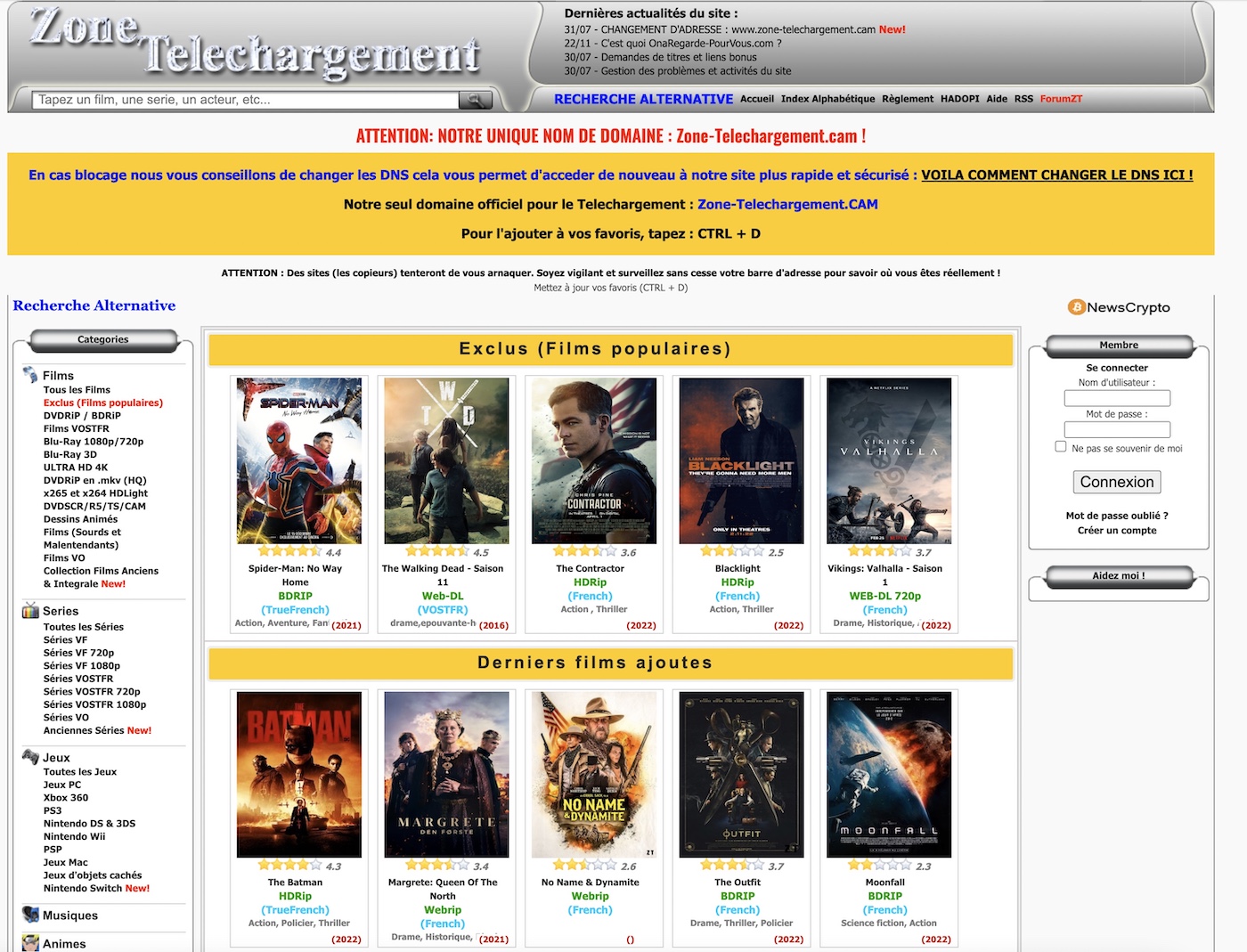
Task: Focus the Mot de passe field
Action: click(x=1117, y=429)
